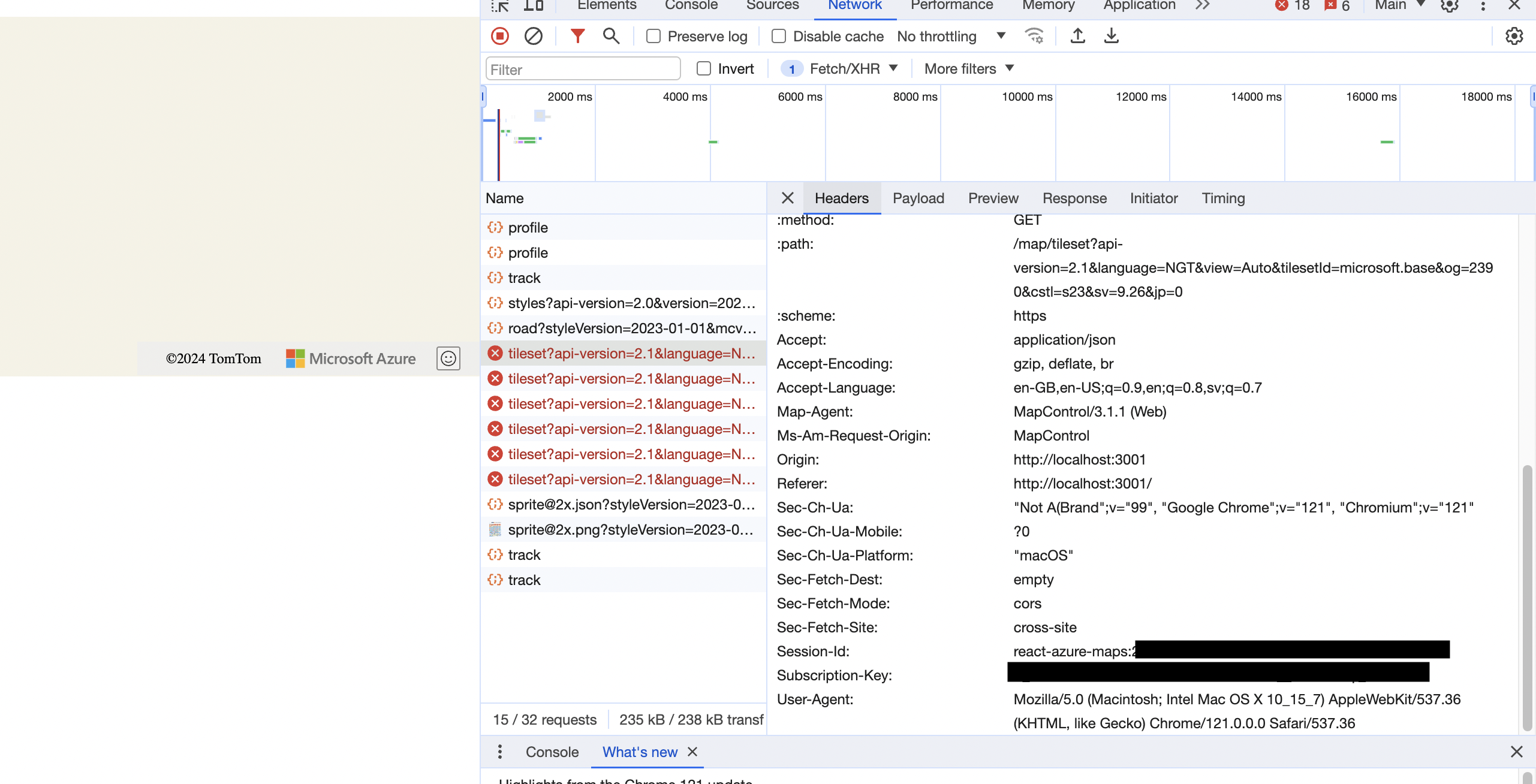Click ©2024 TomTom copyright text
Viewport: 1536px width, 784px height.
click(213, 358)
